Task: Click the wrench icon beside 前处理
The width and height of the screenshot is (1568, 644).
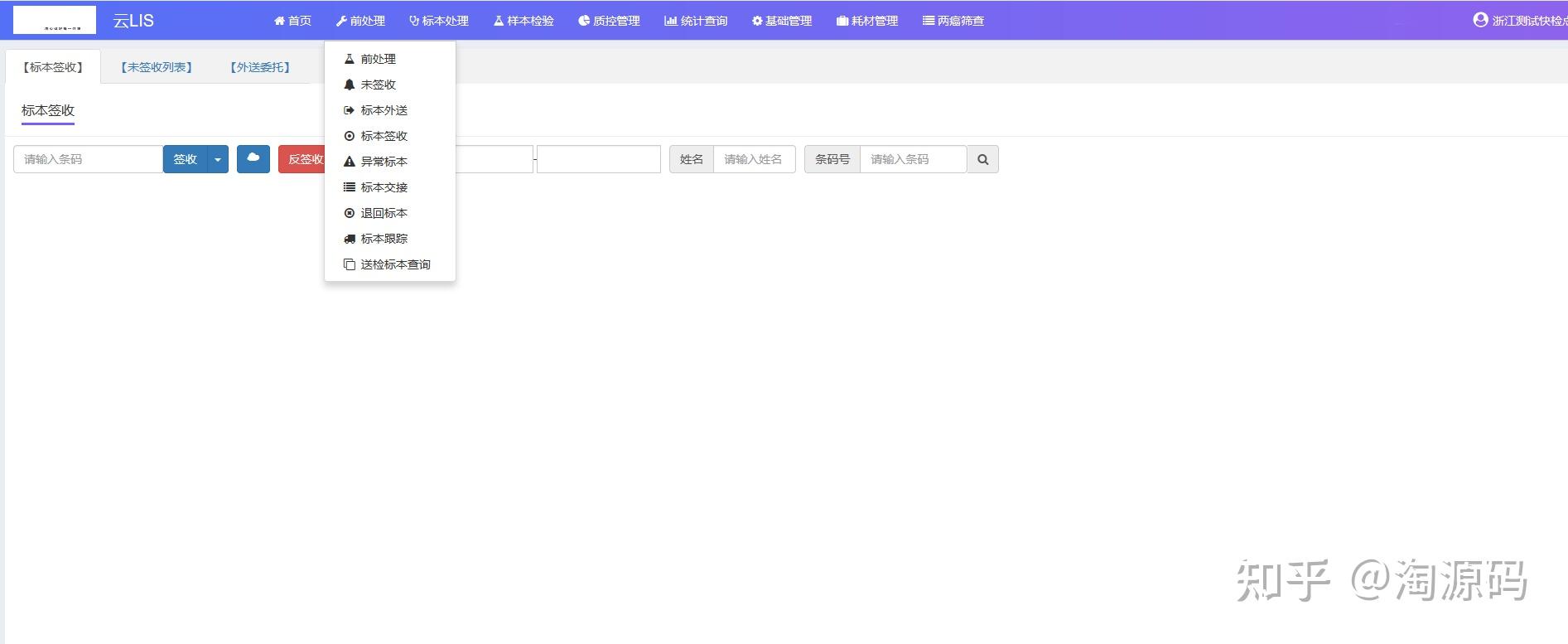Action: (341, 21)
